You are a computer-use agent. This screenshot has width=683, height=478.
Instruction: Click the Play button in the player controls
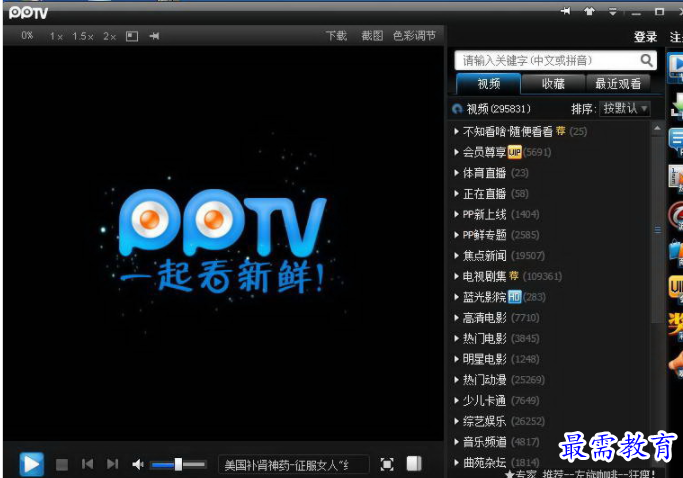point(31,464)
